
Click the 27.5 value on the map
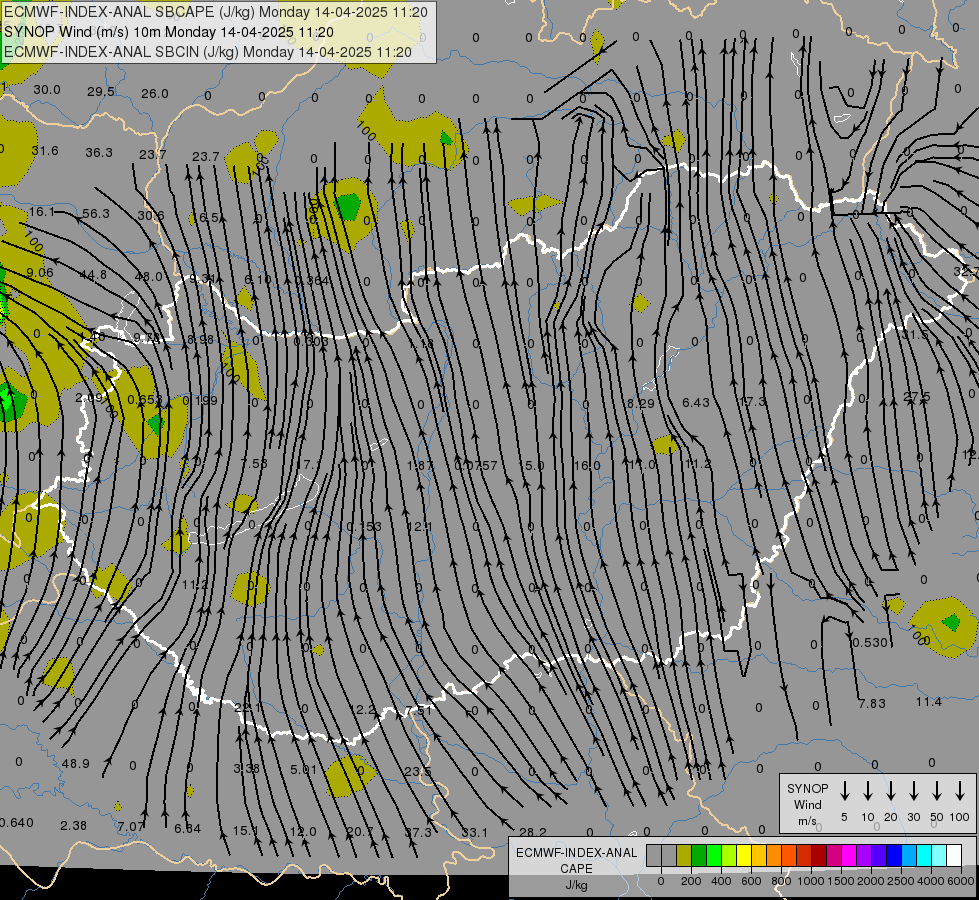click(917, 397)
